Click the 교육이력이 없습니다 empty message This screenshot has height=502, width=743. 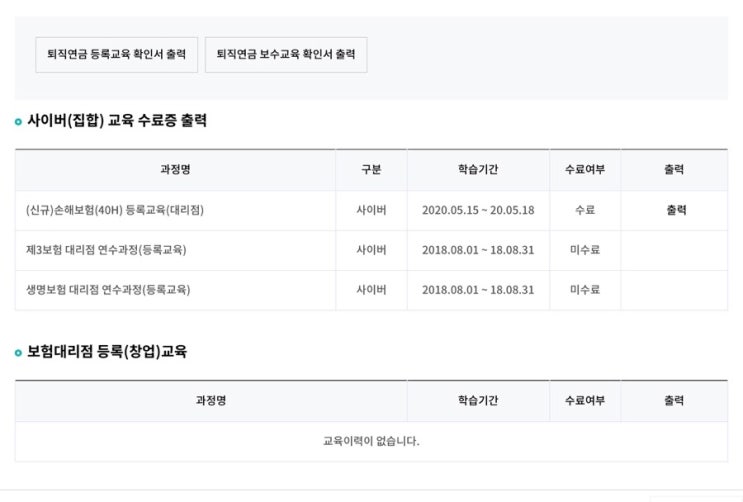pos(371,441)
